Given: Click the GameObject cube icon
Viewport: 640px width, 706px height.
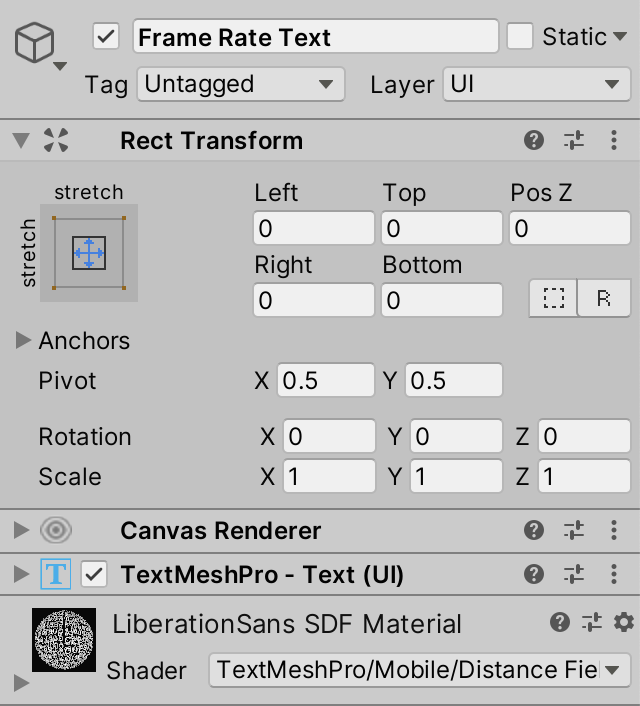Looking at the screenshot, I should (34, 44).
